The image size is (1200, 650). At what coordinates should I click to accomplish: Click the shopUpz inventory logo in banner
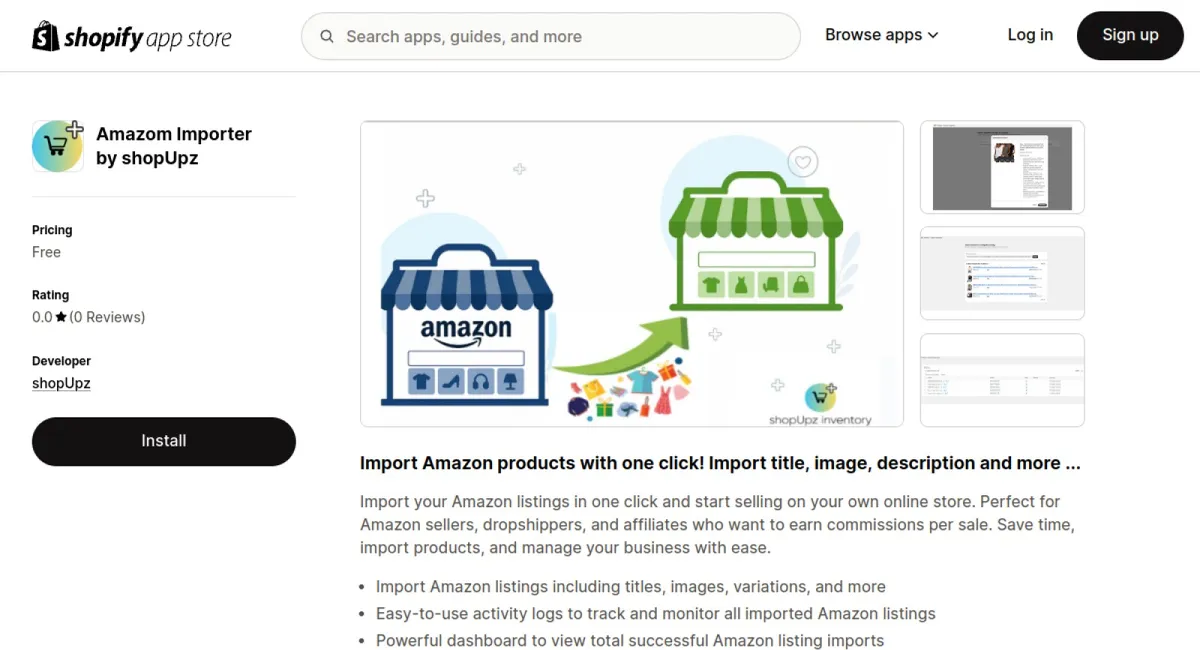click(820, 402)
